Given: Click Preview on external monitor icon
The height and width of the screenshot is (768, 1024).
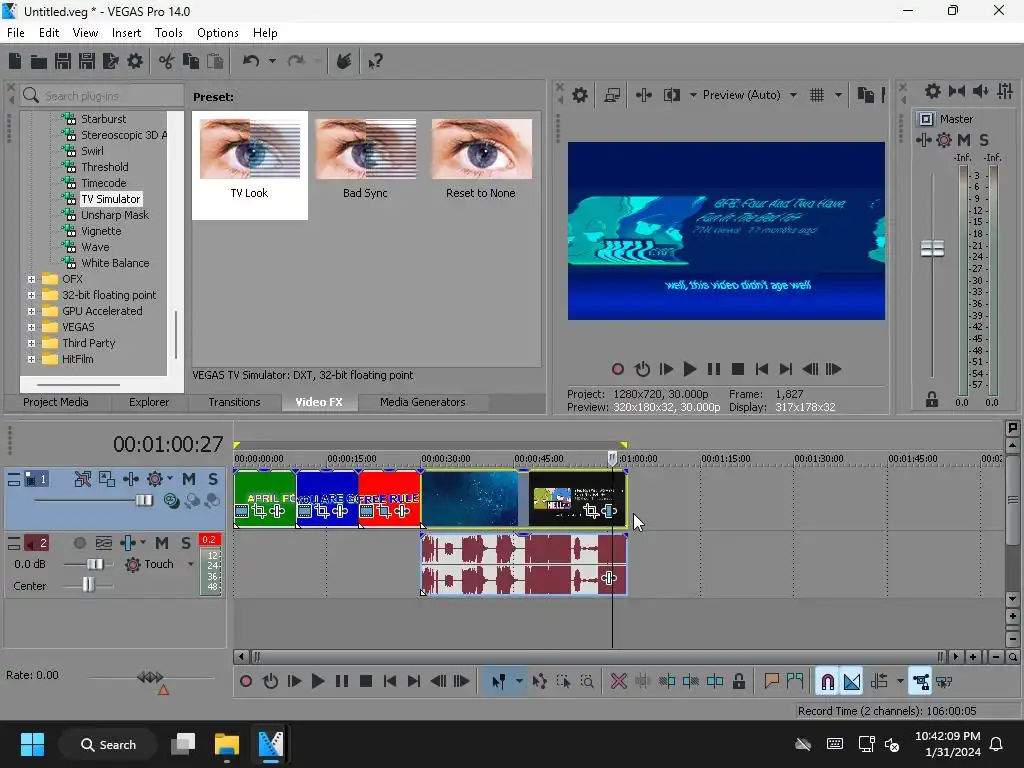Looking at the screenshot, I should (612, 95).
